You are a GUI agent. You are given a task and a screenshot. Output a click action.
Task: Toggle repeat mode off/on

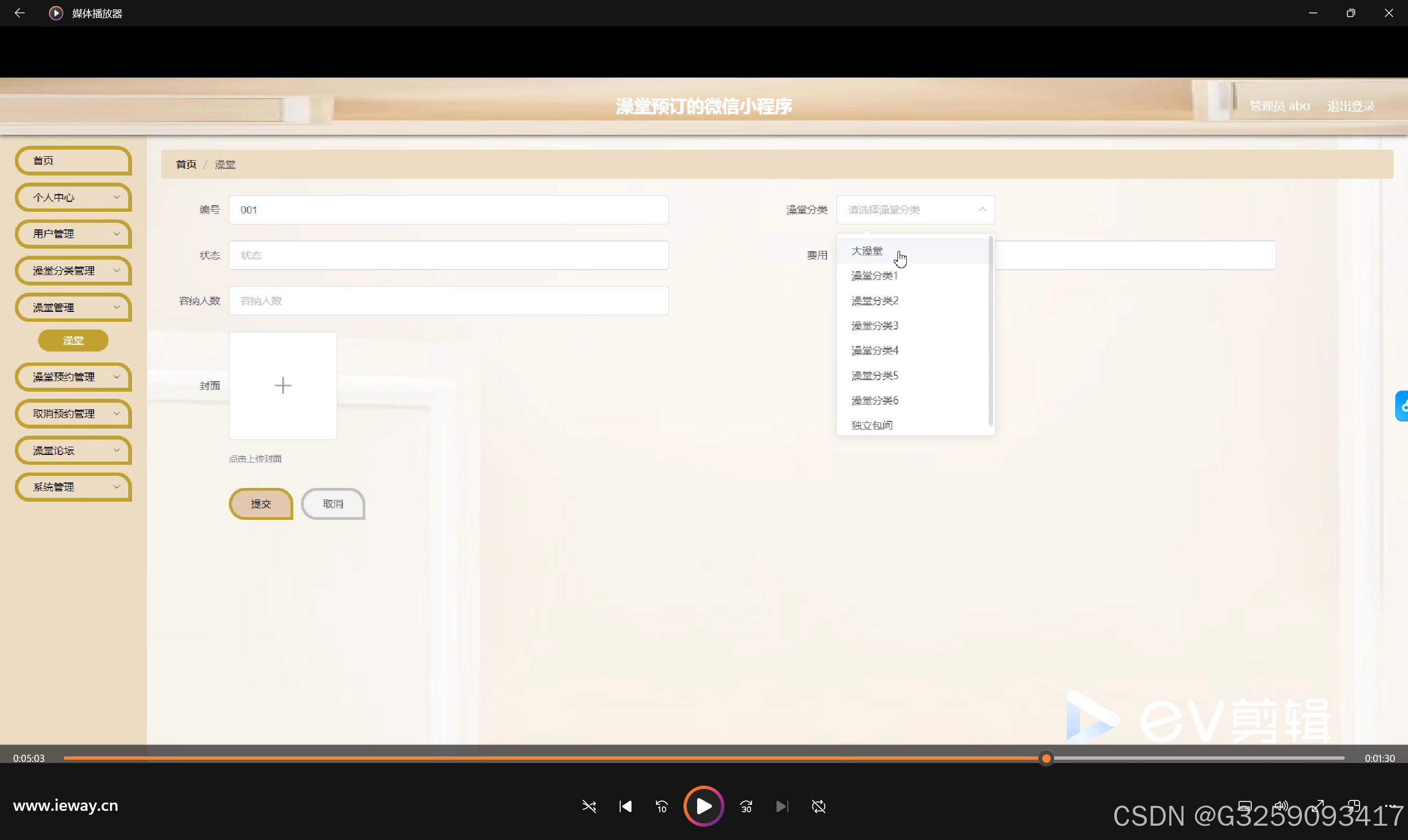tap(819, 806)
